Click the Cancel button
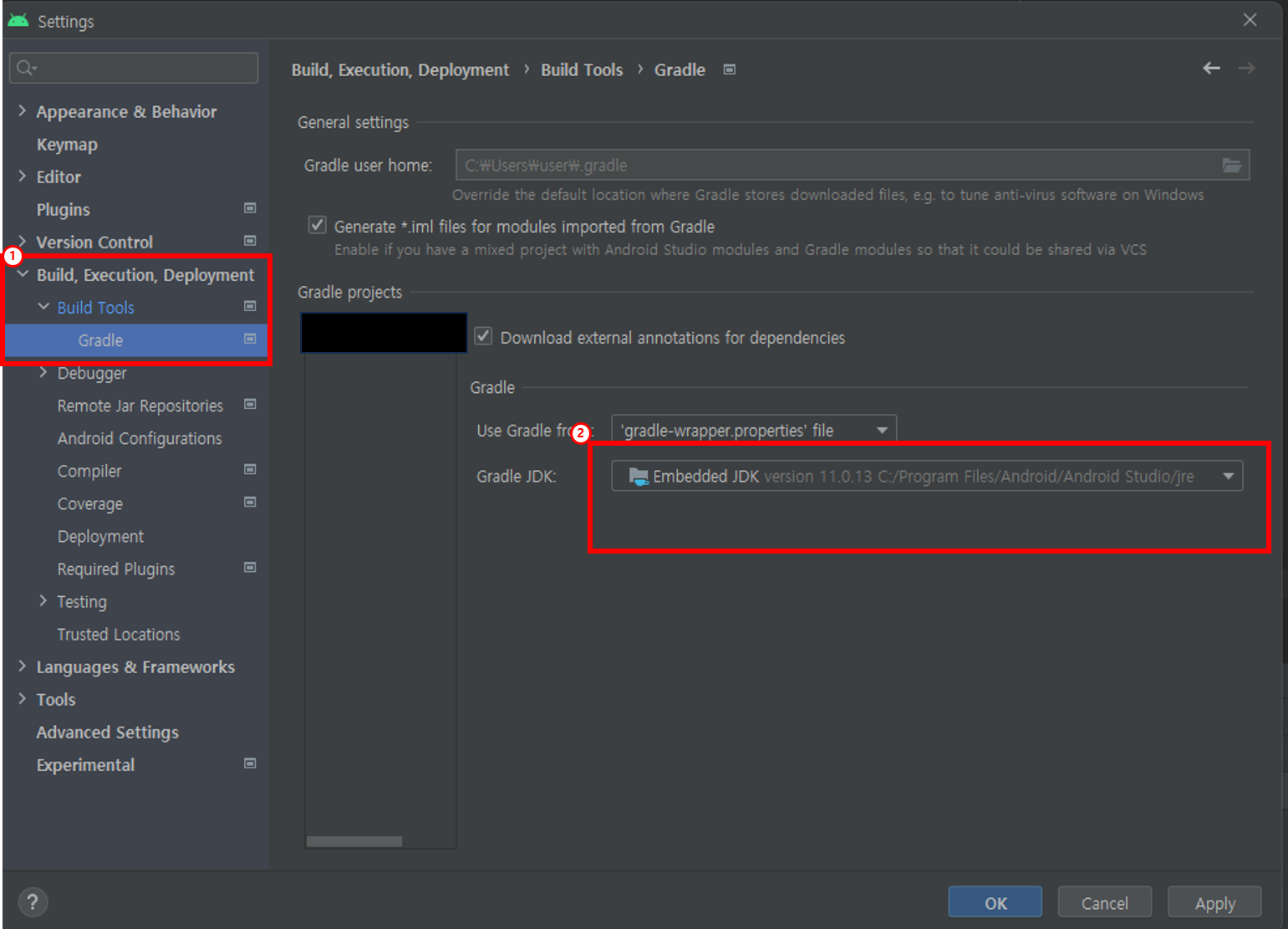This screenshot has width=1288, height=929. tap(1105, 902)
